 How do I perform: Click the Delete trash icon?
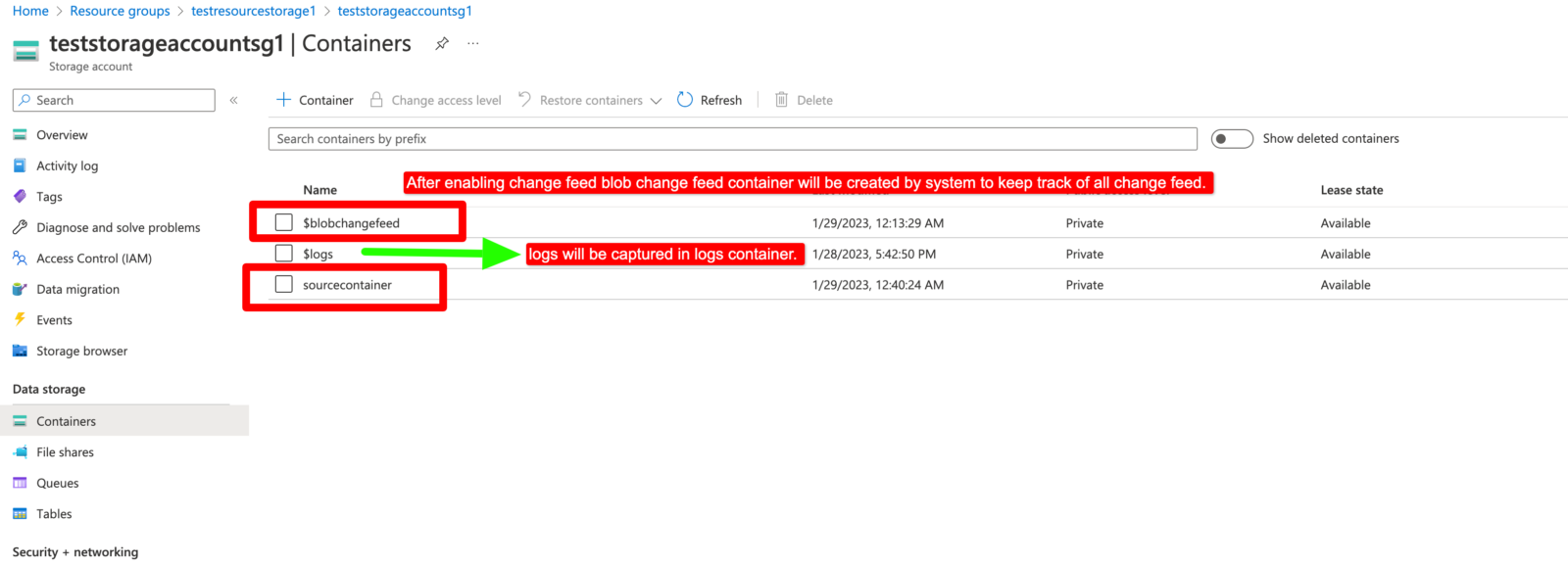coord(781,100)
